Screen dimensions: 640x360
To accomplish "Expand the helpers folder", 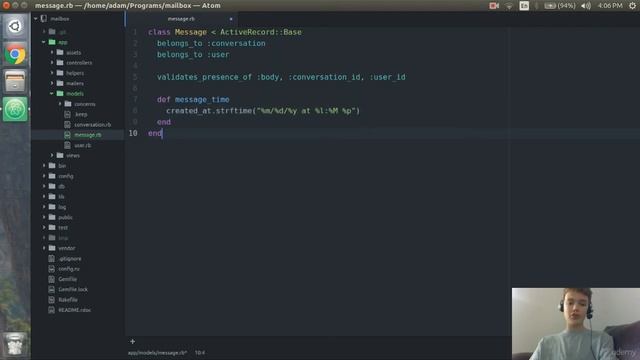I will 52,73.
